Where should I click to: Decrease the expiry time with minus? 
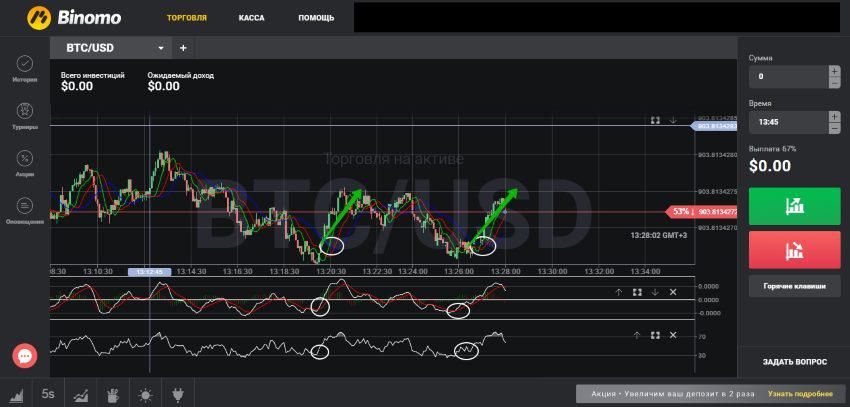coord(834,128)
